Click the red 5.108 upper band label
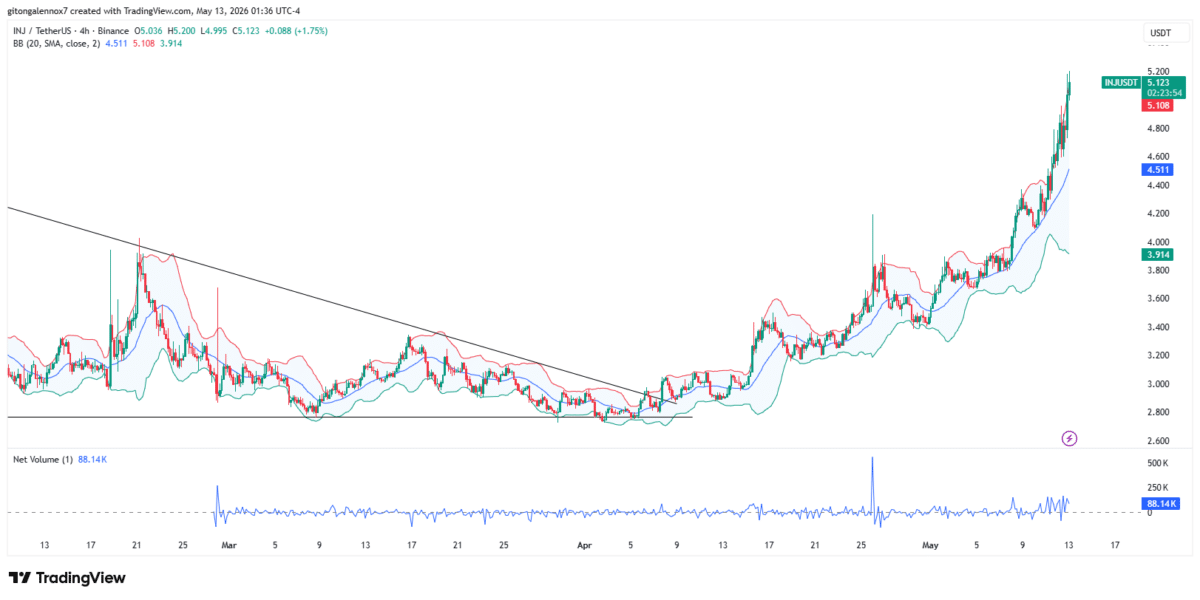This screenshot has width=1200, height=600. [x=1159, y=105]
